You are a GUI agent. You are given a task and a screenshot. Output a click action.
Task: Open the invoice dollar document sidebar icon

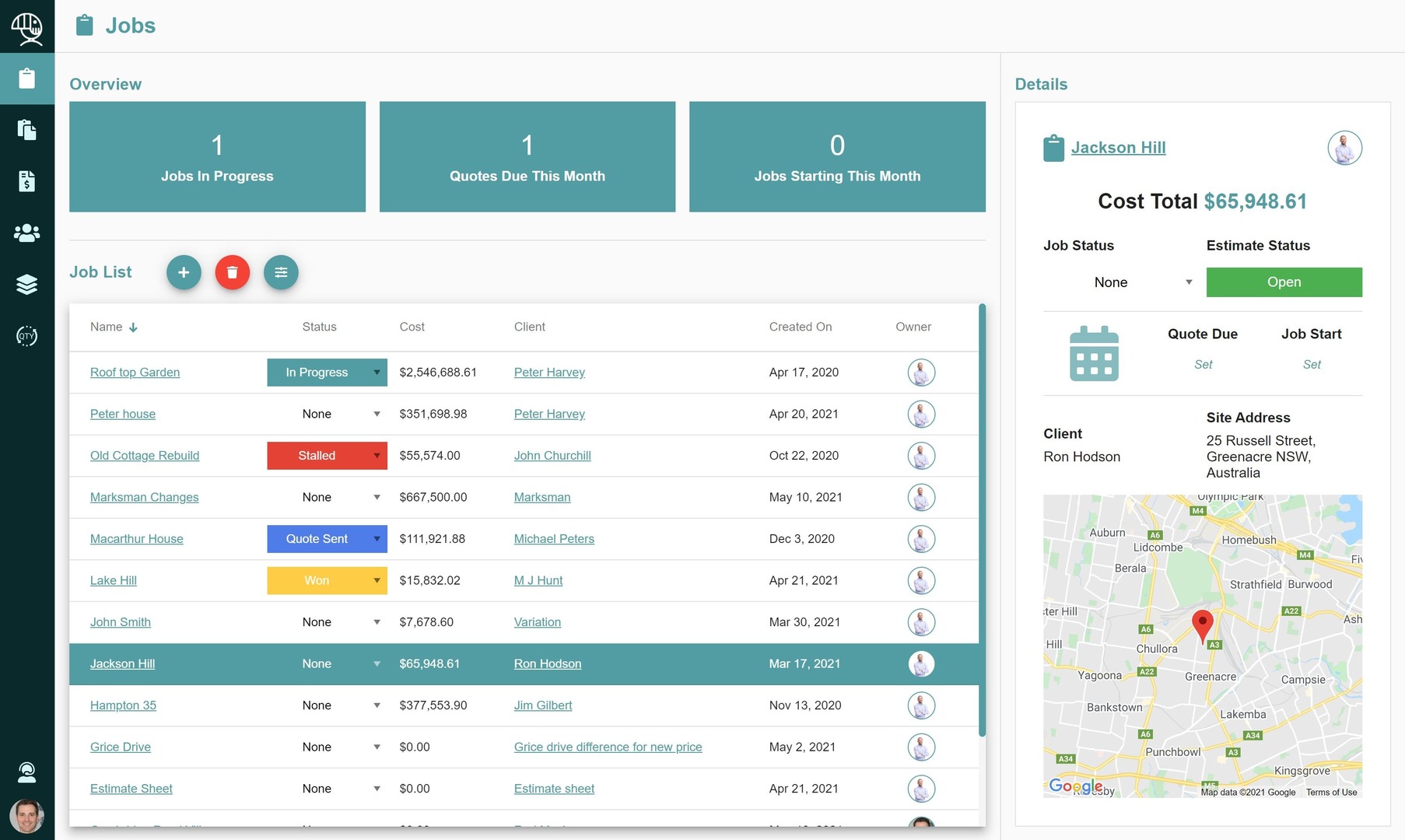point(27,181)
